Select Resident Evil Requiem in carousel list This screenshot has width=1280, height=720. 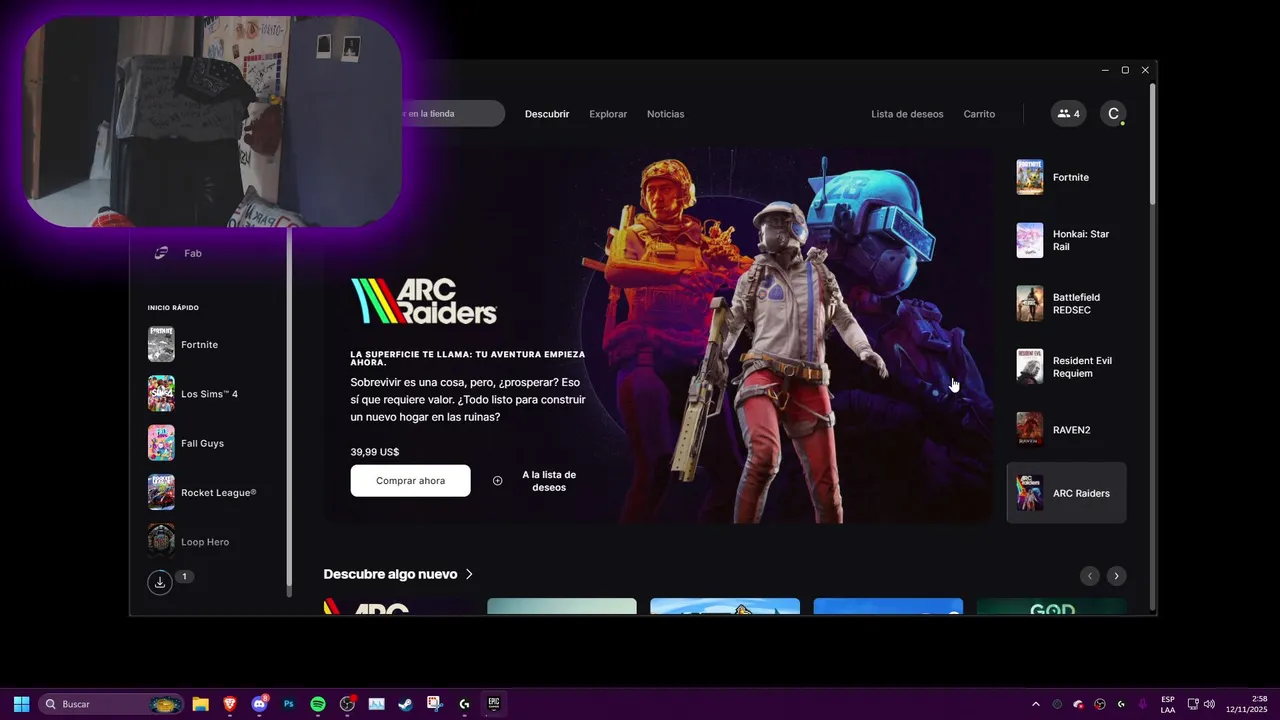(1066, 366)
